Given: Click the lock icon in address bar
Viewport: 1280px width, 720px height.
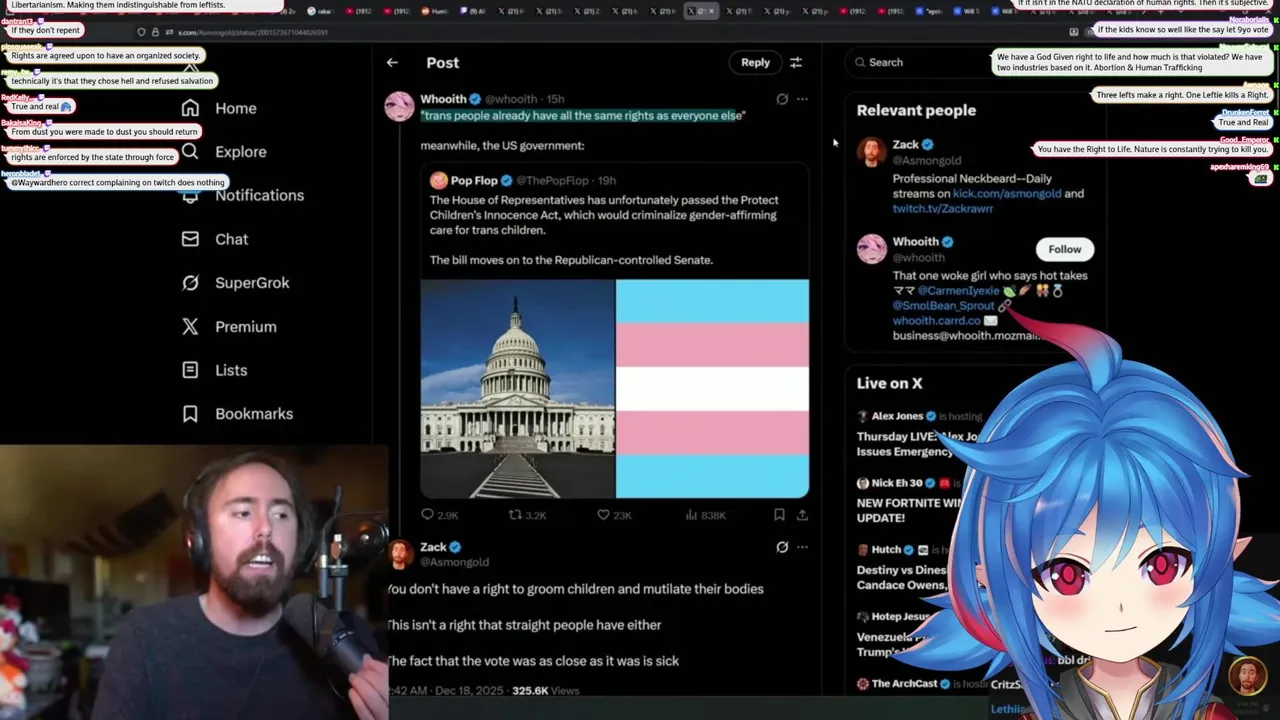Looking at the screenshot, I should (x=154, y=32).
